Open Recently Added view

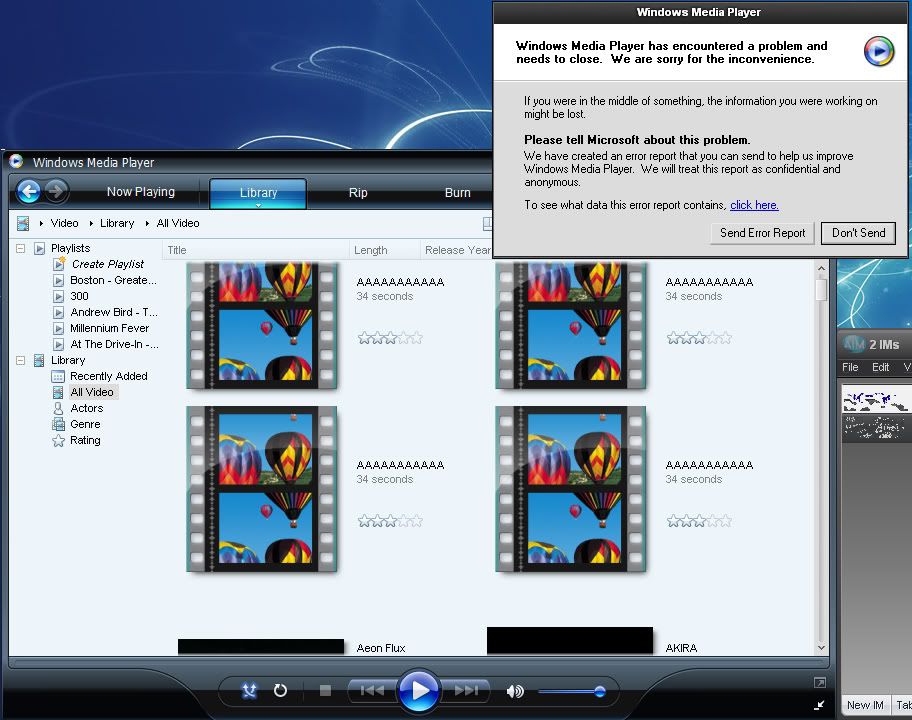click(108, 376)
